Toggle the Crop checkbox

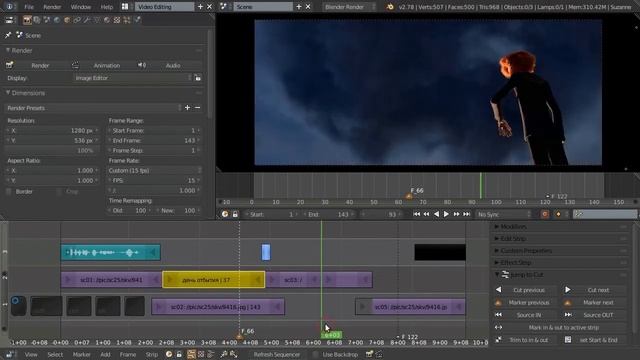[59, 191]
